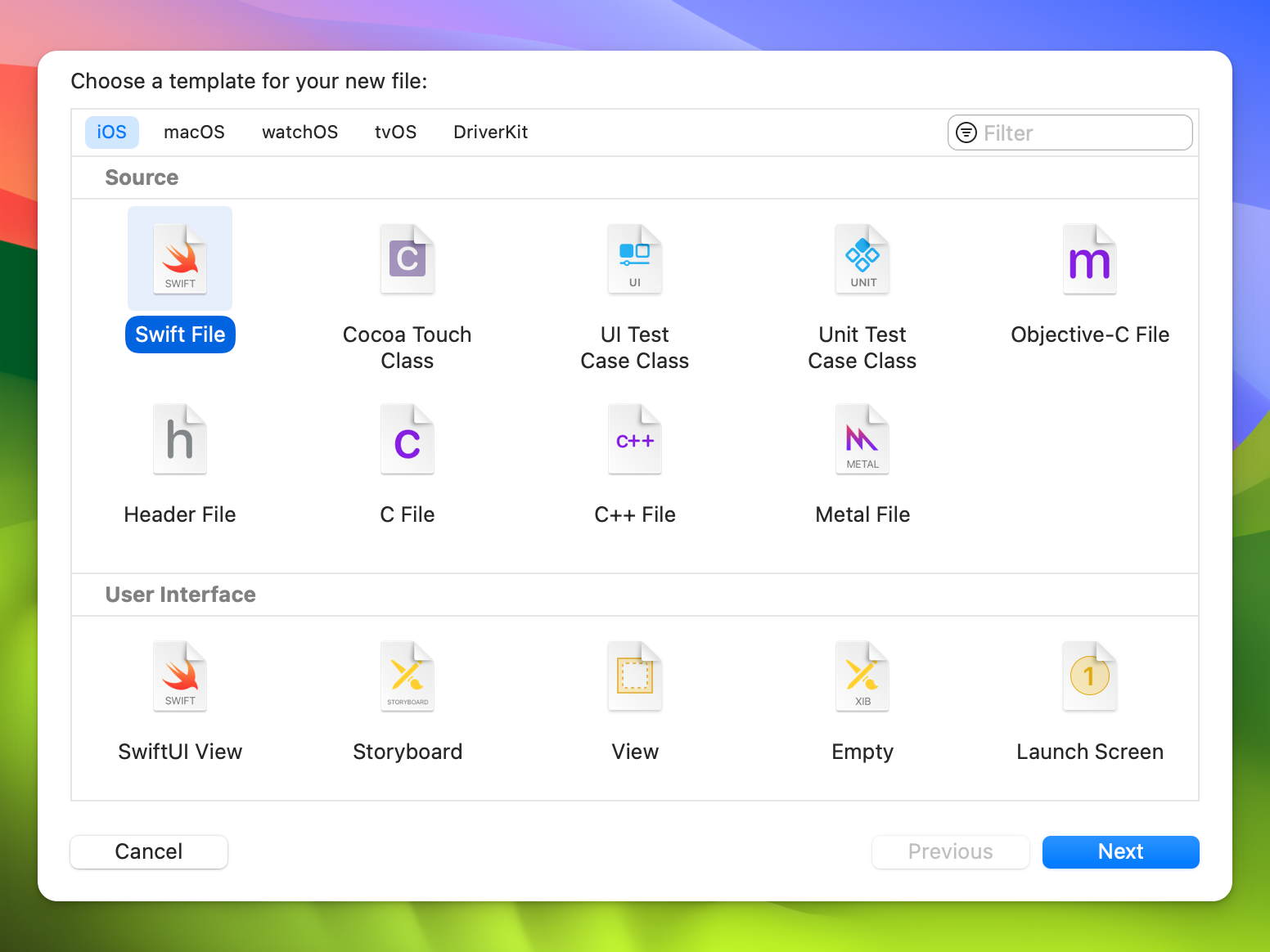
Task: Select the Swift File template icon
Action: click(180, 258)
